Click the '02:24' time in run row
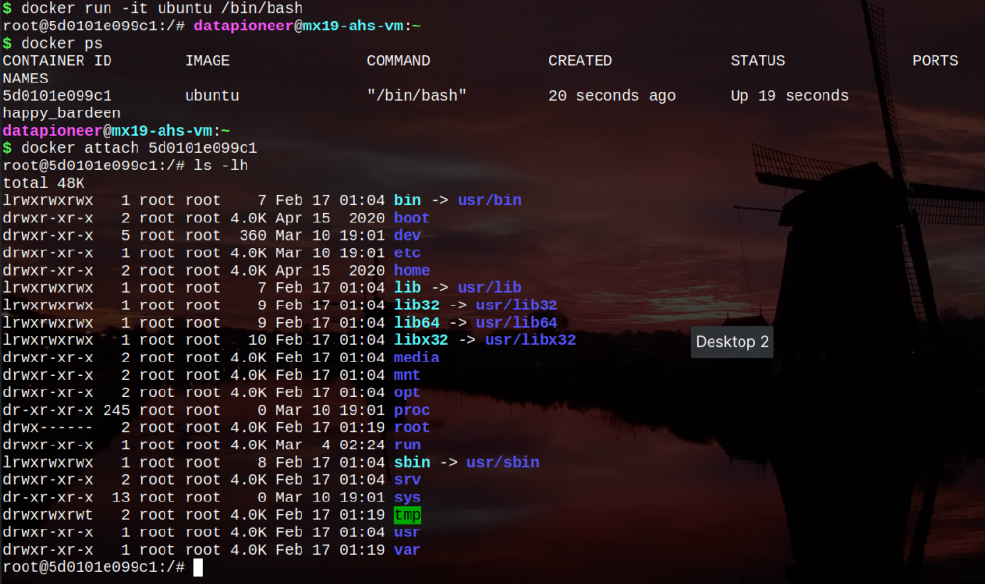The width and height of the screenshot is (985, 584). pos(362,445)
